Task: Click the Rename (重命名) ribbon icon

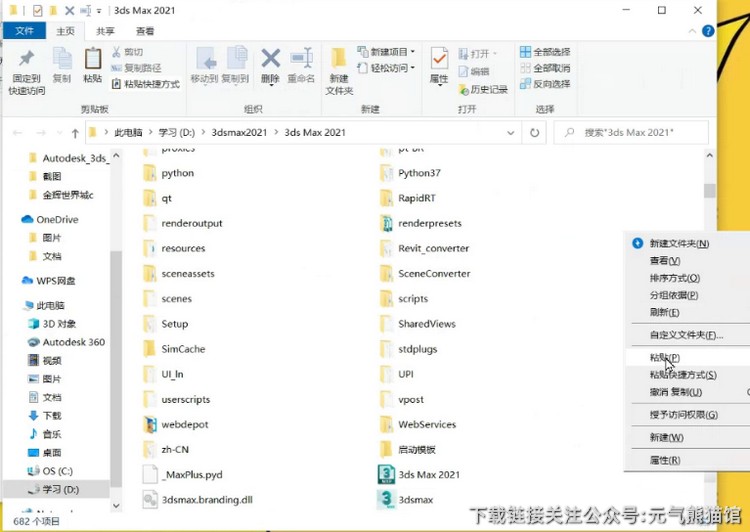Action: click(301, 60)
